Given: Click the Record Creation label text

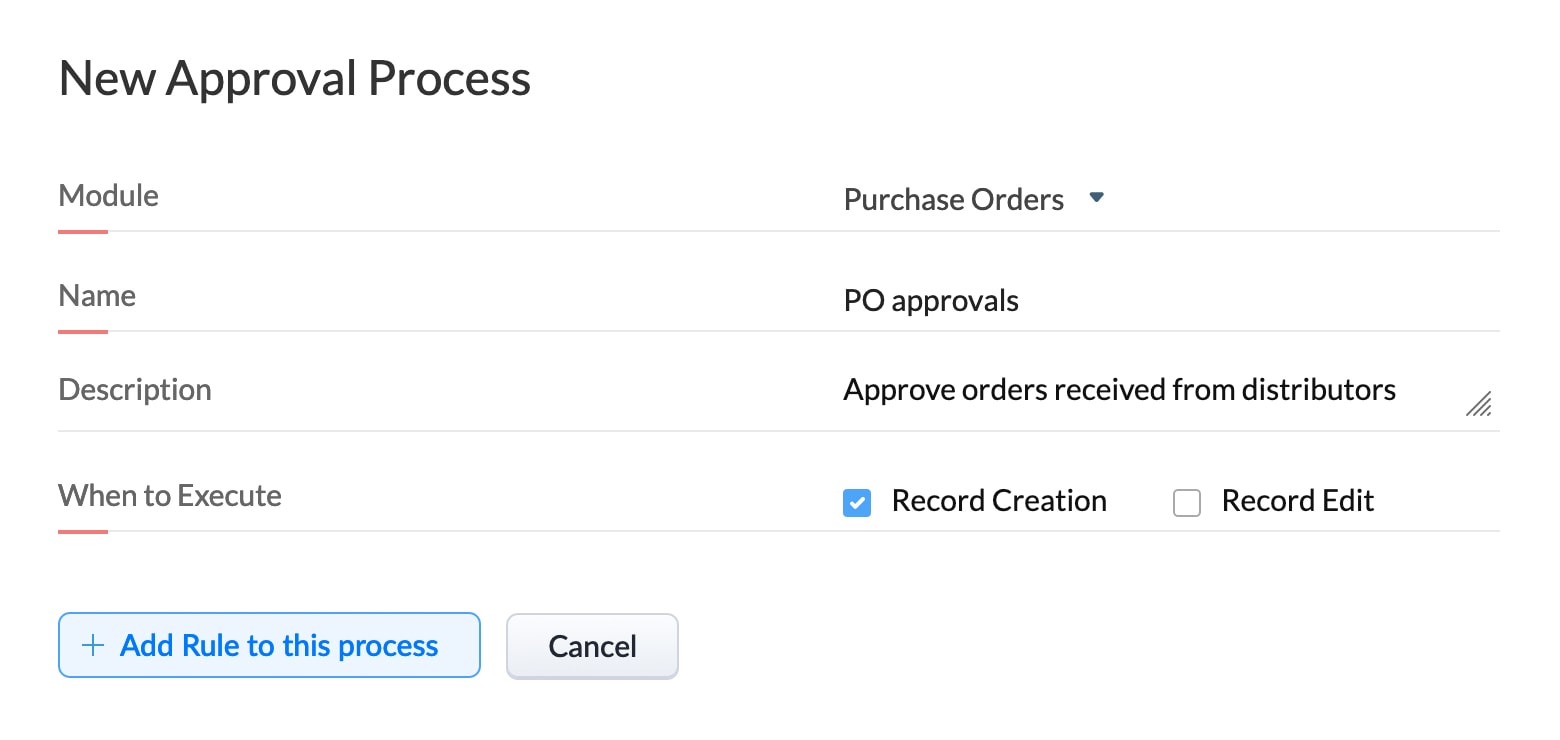Looking at the screenshot, I should [x=998, y=500].
